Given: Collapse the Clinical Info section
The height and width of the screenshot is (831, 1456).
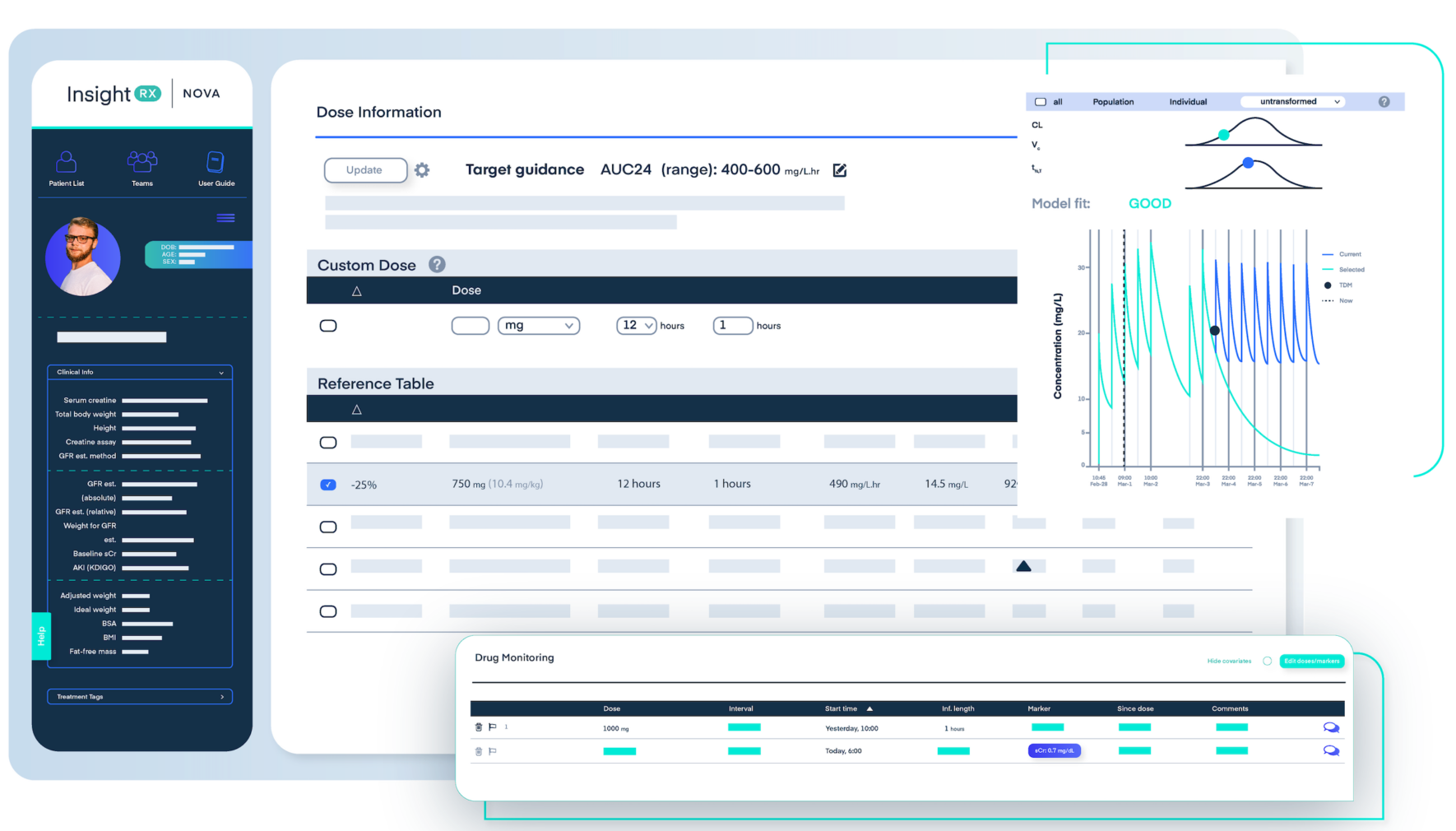Looking at the screenshot, I should (221, 373).
